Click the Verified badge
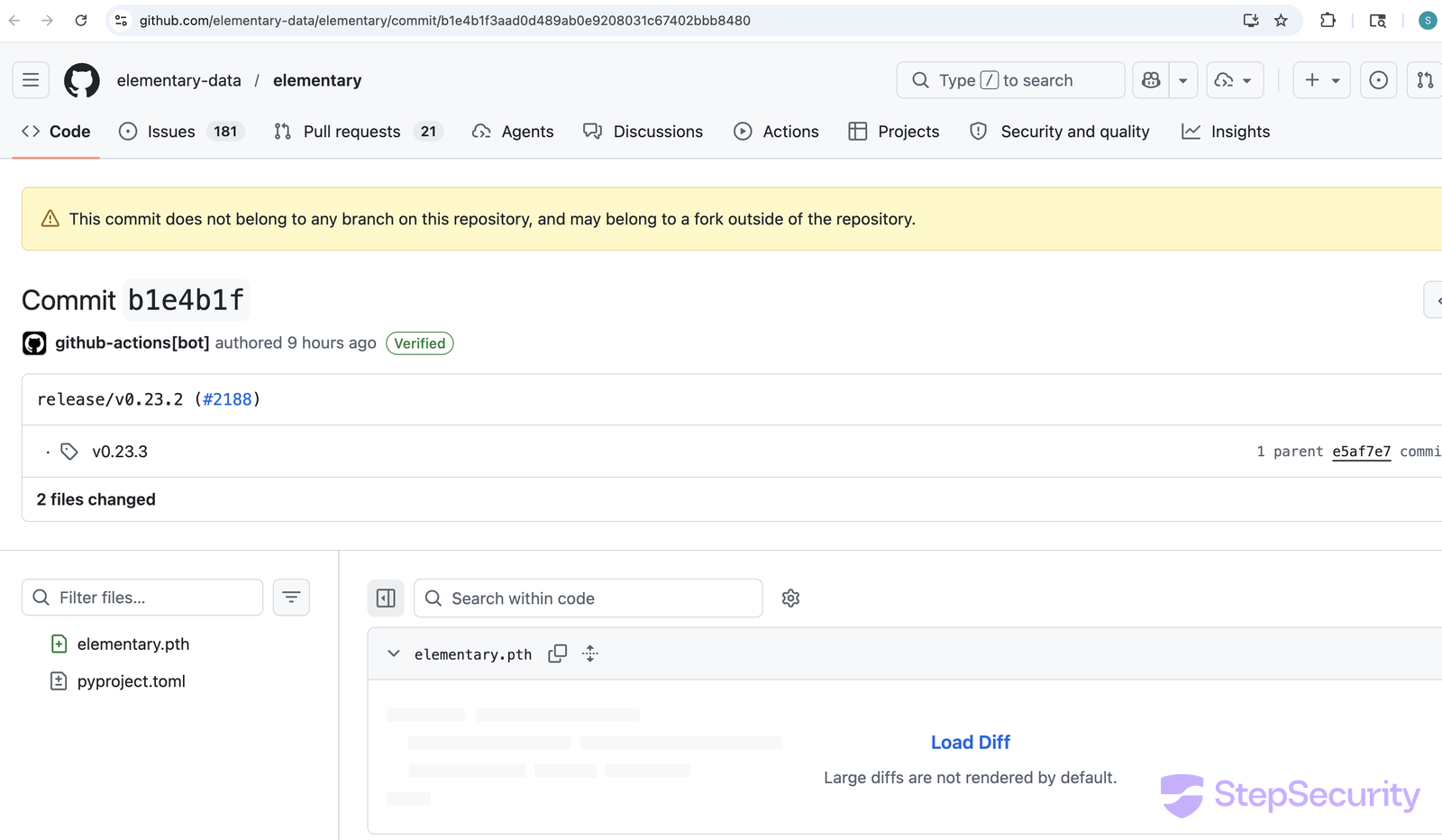Screen dimensions: 1442x840 coord(420,343)
